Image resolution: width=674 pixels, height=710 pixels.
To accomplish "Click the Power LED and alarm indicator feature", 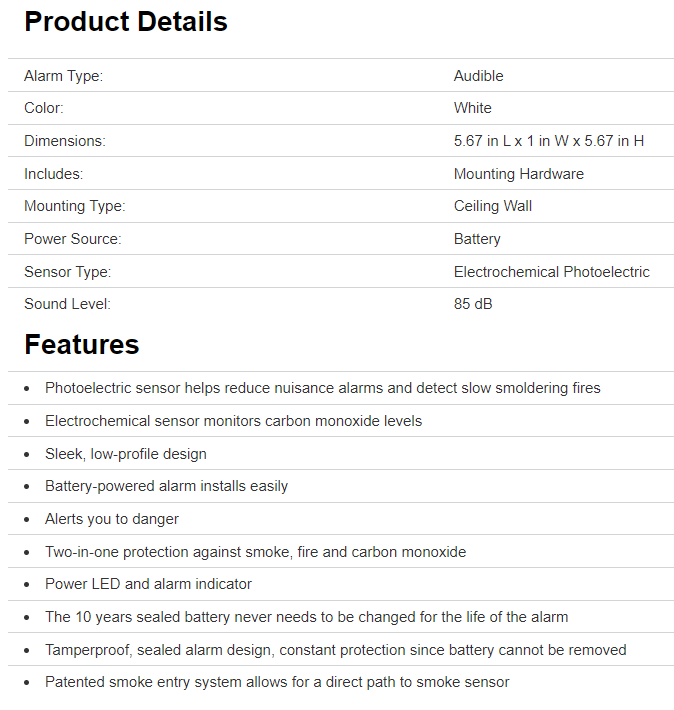I will [x=148, y=584].
